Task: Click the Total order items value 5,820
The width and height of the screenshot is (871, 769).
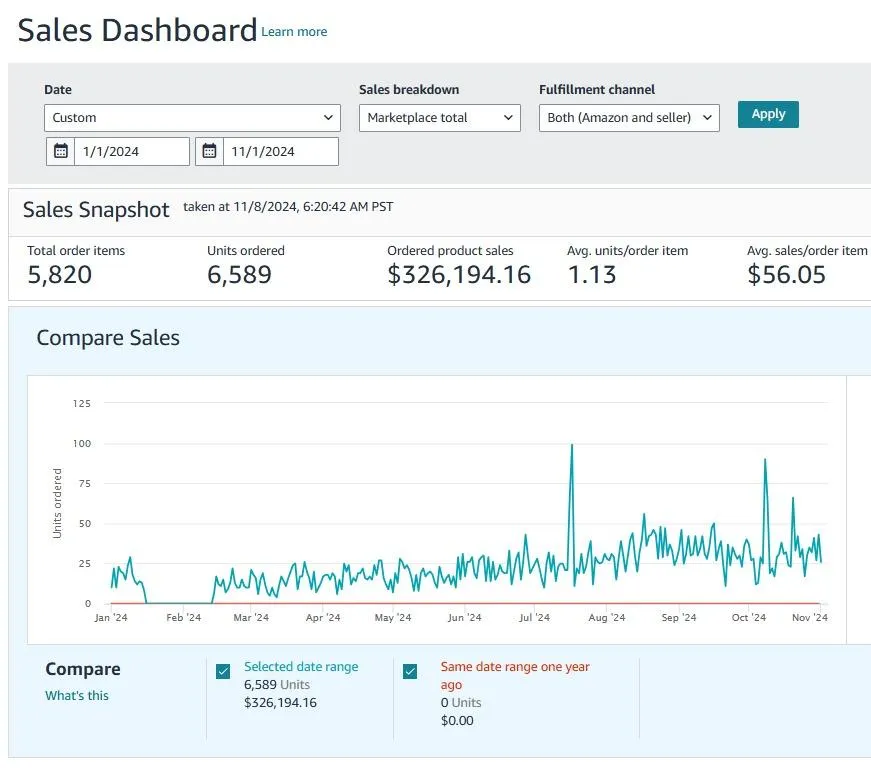Action: click(59, 275)
